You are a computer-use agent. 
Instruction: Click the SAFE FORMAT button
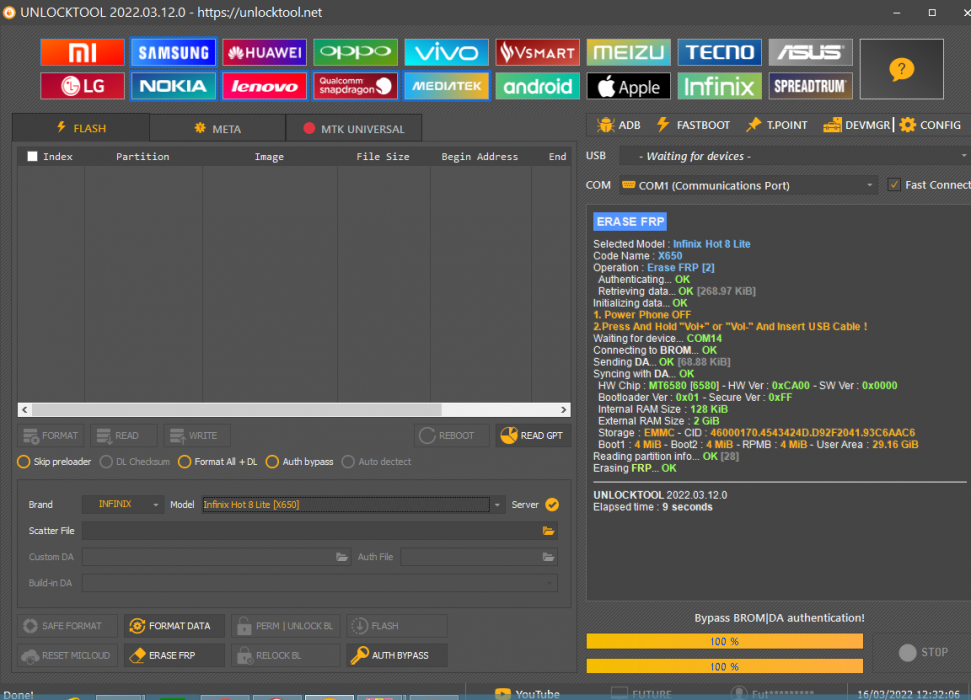point(67,626)
